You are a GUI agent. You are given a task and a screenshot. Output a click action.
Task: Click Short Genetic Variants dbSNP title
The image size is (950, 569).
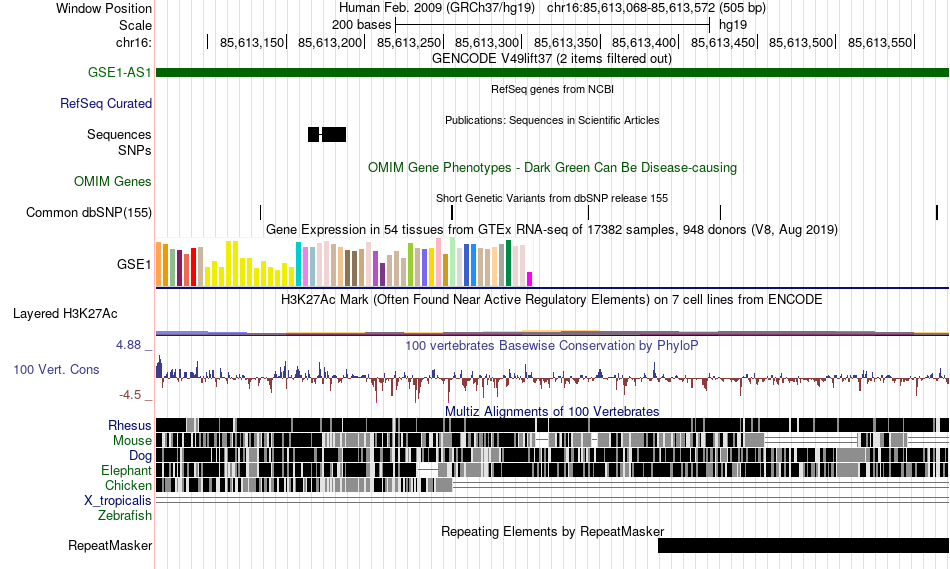(x=552, y=198)
